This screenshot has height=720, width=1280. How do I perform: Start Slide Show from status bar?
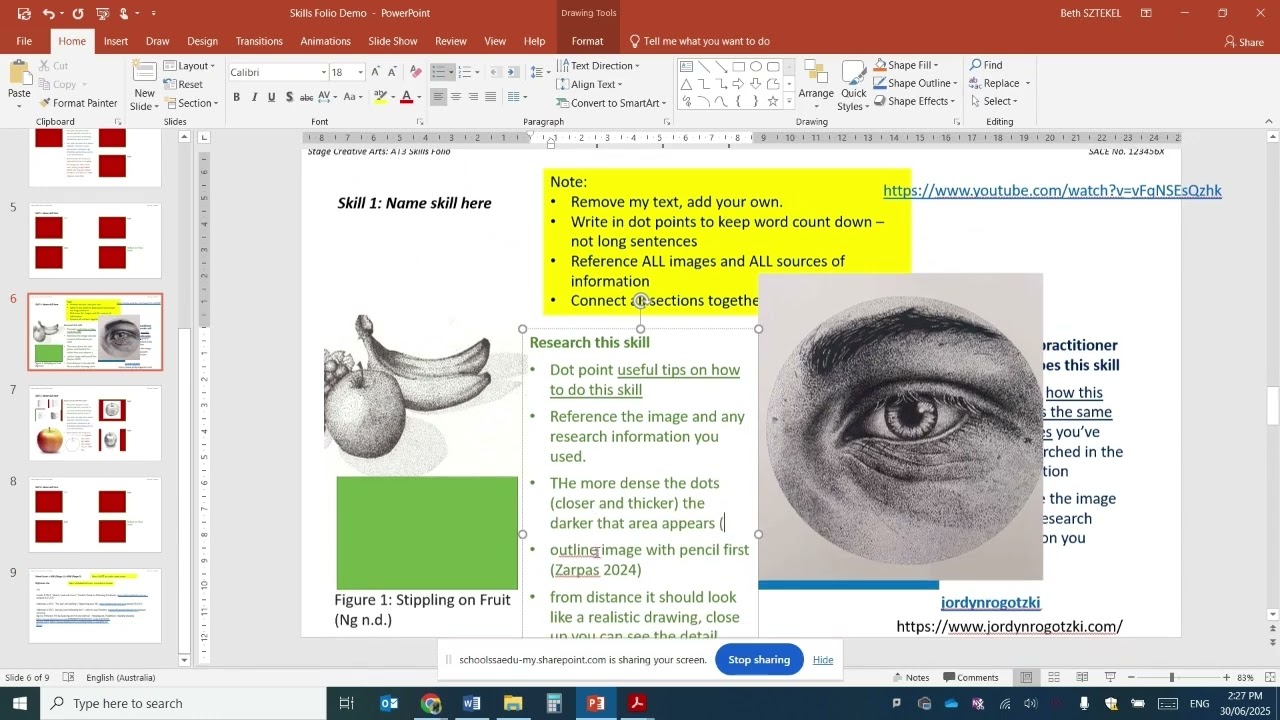coord(1110,677)
